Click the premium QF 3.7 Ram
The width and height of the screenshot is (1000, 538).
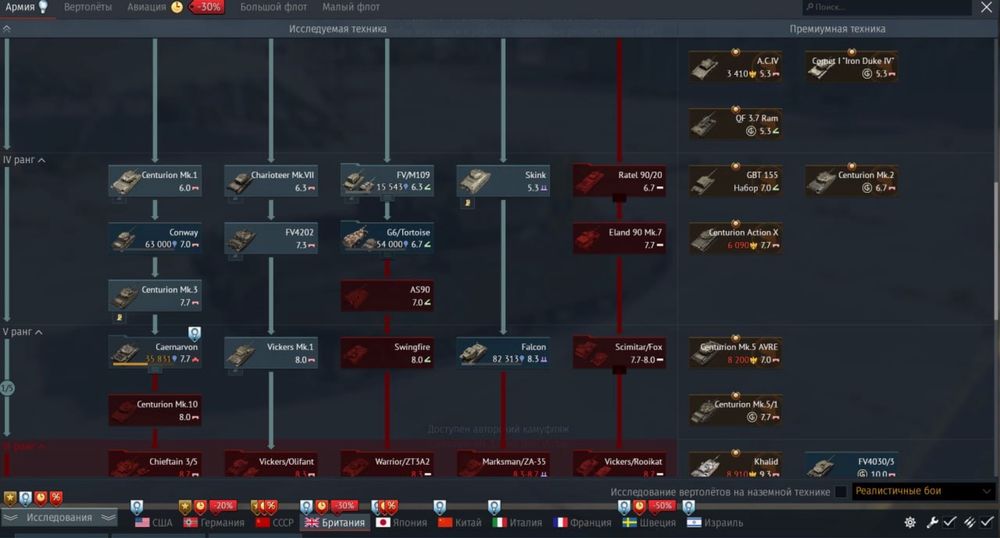[735, 124]
